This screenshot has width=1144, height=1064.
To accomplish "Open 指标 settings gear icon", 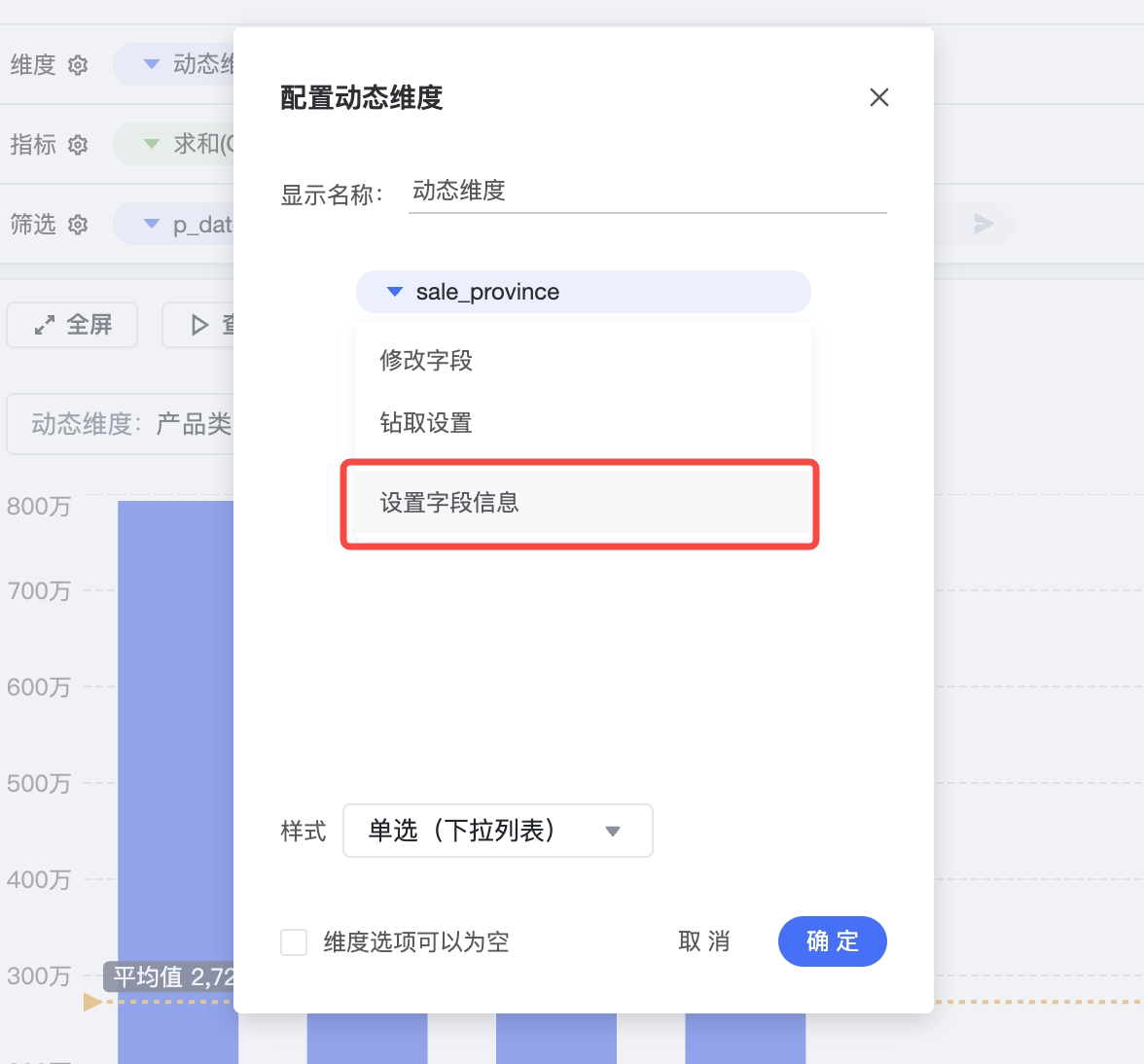I will 78,144.
